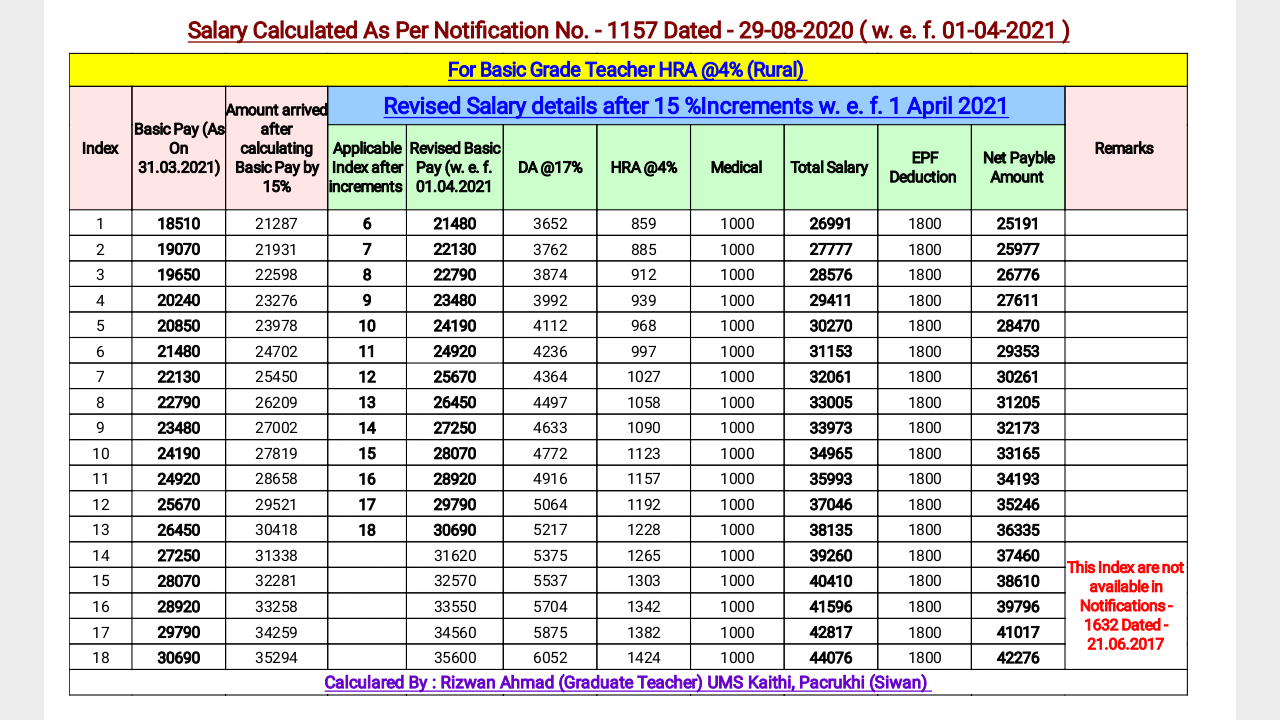
Task: Select the revised basic pay '28070'
Action: pyautogui.click(x=454, y=453)
